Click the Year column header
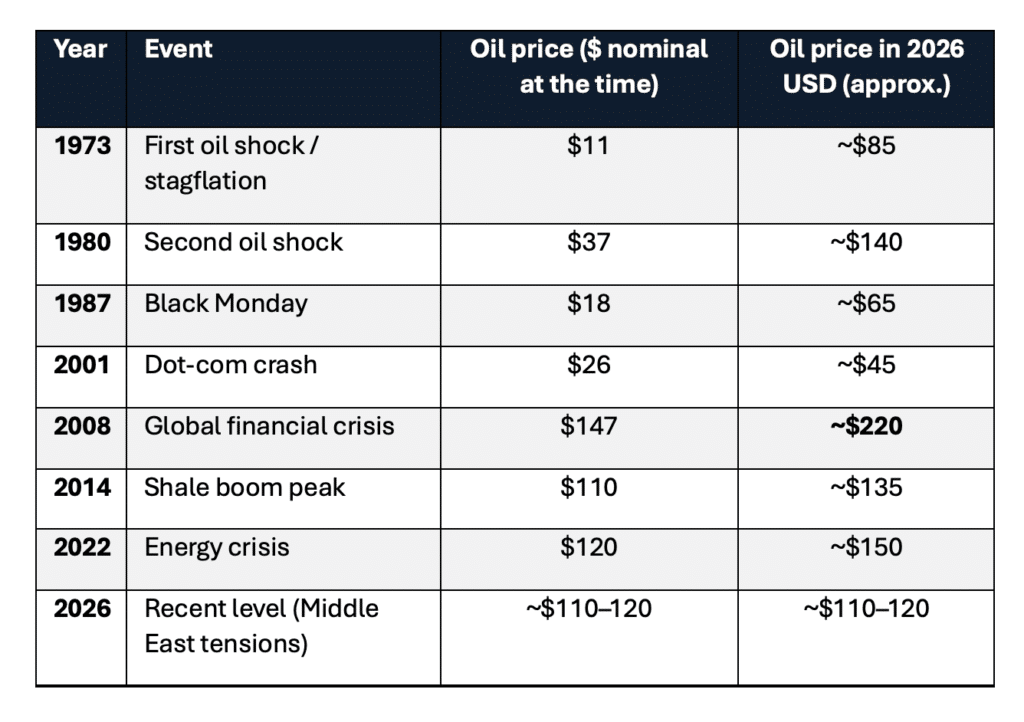The width and height of the screenshot is (1024, 722). [x=81, y=49]
